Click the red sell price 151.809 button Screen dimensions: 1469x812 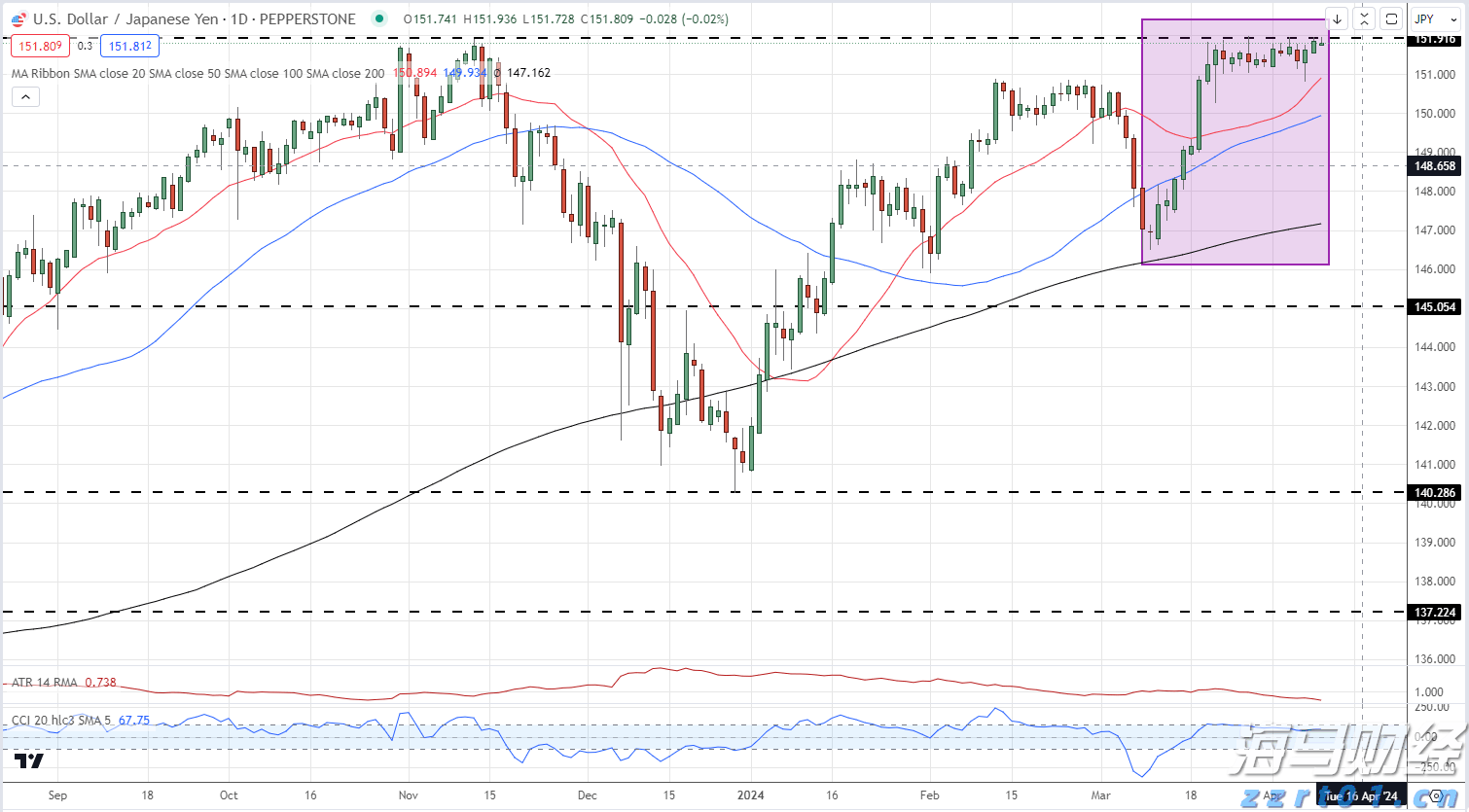click(x=40, y=46)
